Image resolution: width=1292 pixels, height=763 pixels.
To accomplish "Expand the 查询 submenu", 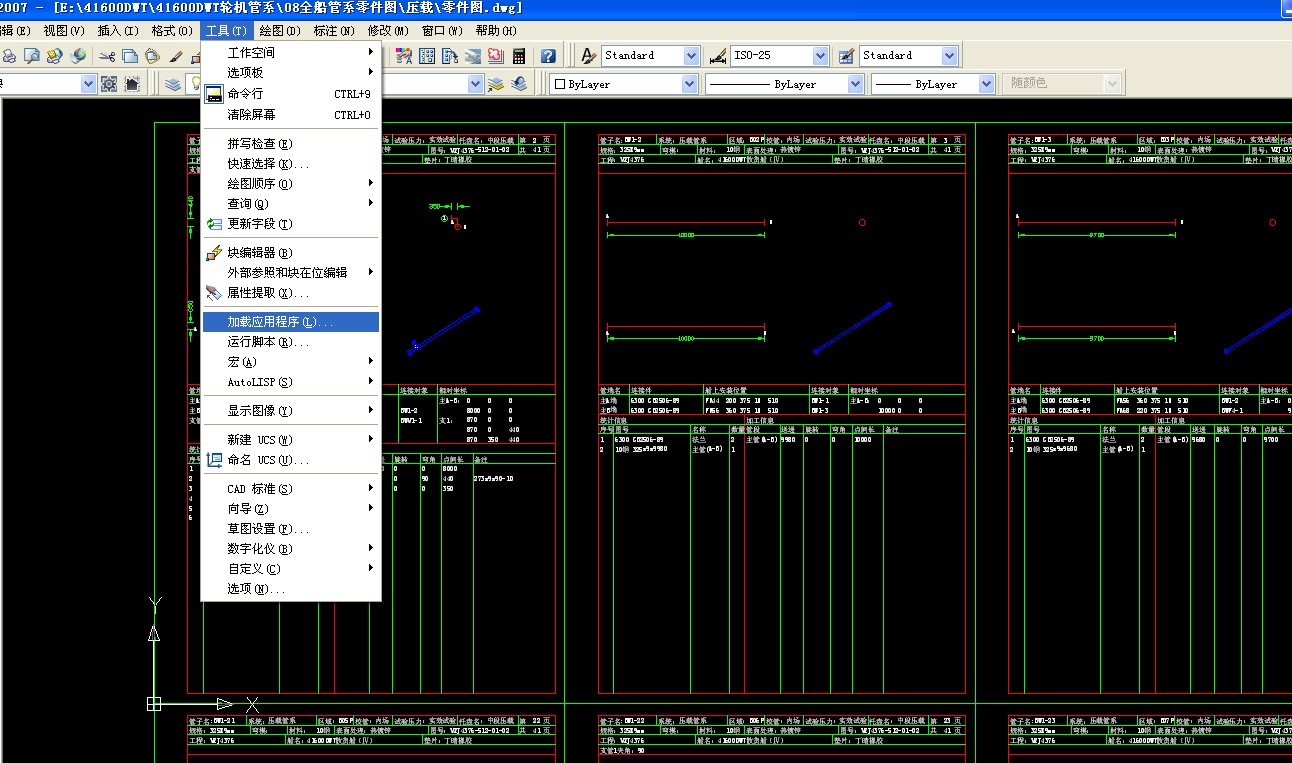I will [290, 203].
